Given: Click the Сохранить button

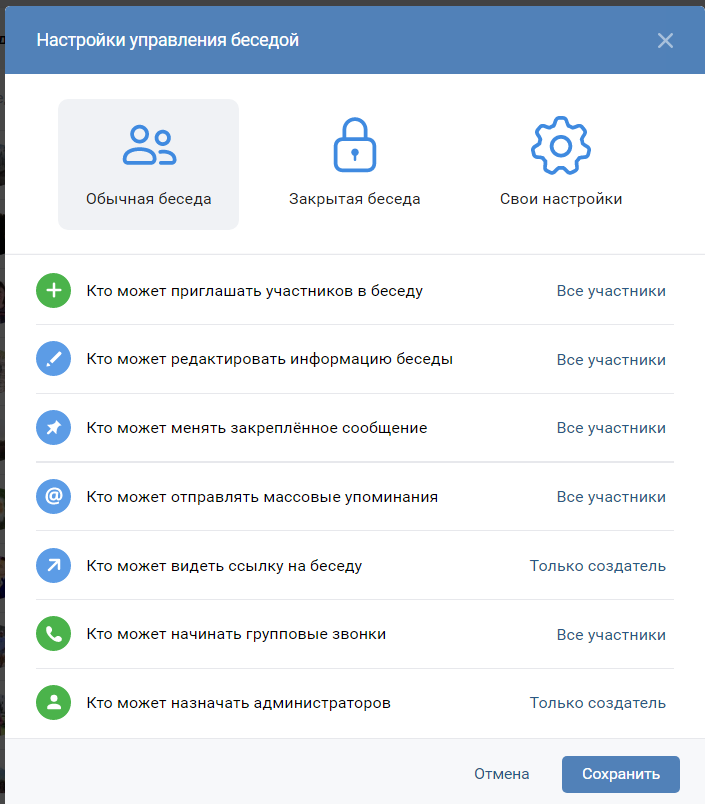Looking at the screenshot, I should coord(621,774).
